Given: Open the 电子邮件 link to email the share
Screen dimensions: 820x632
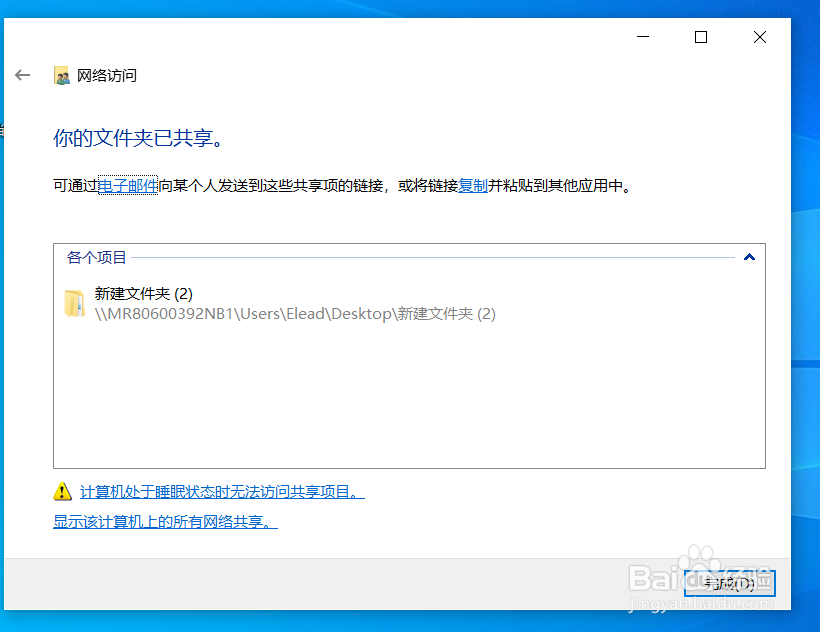Looking at the screenshot, I should [x=127, y=185].
